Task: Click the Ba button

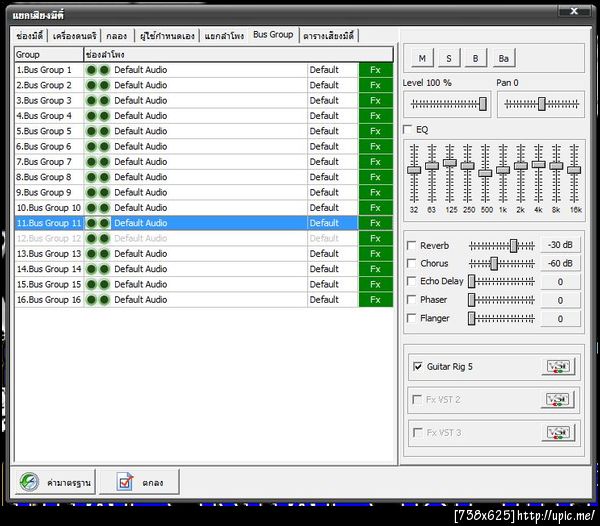Action: [x=504, y=59]
